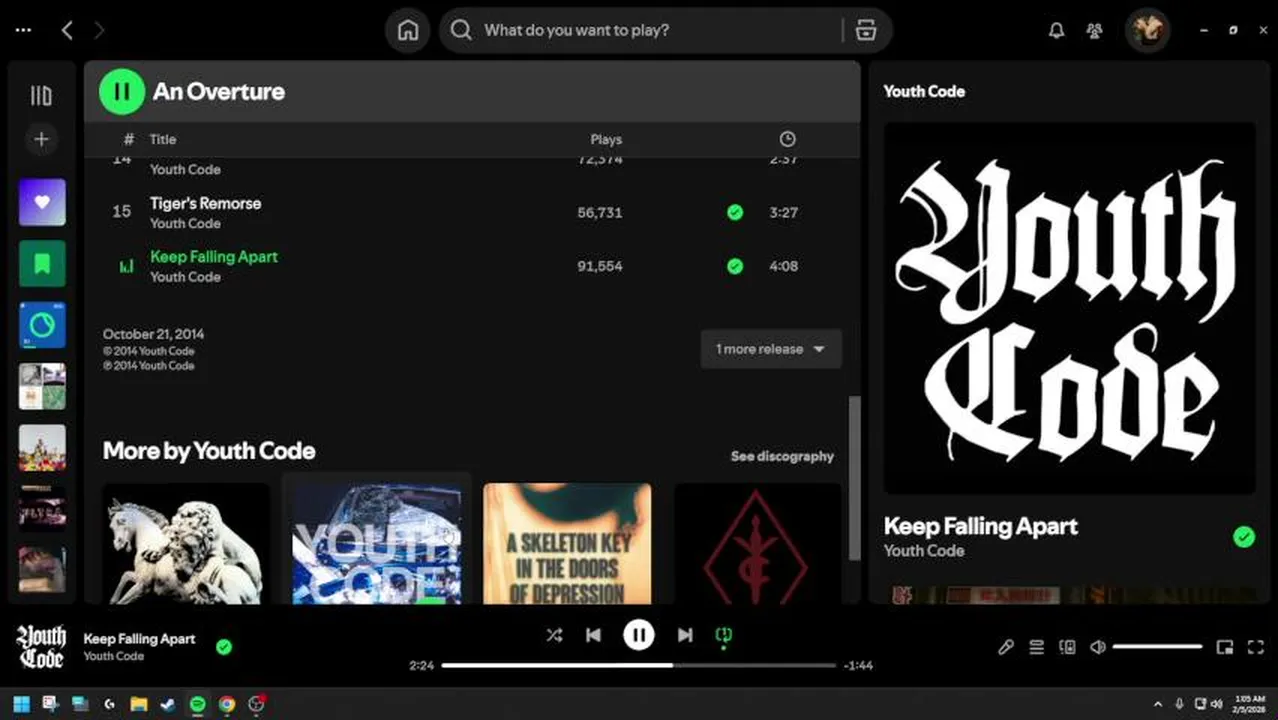Click the main content vertical scrollbar
Screen dimensions: 1278x720
point(854,478)
